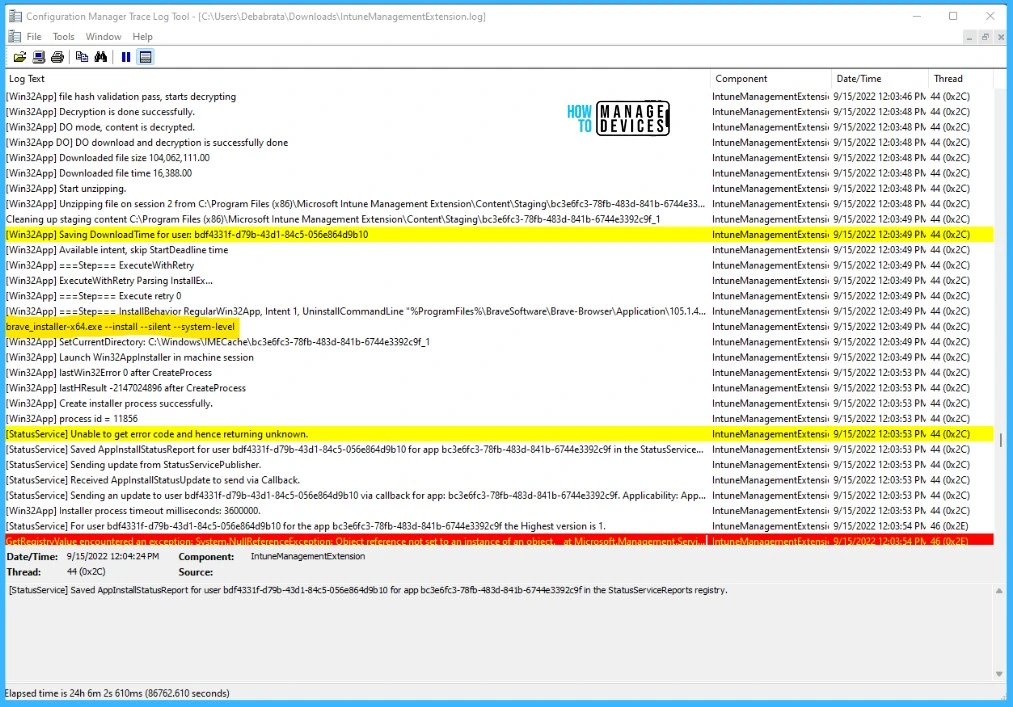Click the Open log file toolbar icon
The height and width of the screenshot is (707, 1013).
[19, 57]
